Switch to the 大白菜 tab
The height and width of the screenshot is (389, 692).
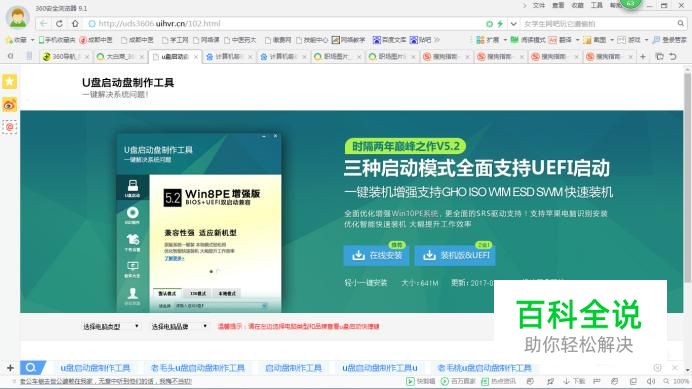[x=119, y=57]
